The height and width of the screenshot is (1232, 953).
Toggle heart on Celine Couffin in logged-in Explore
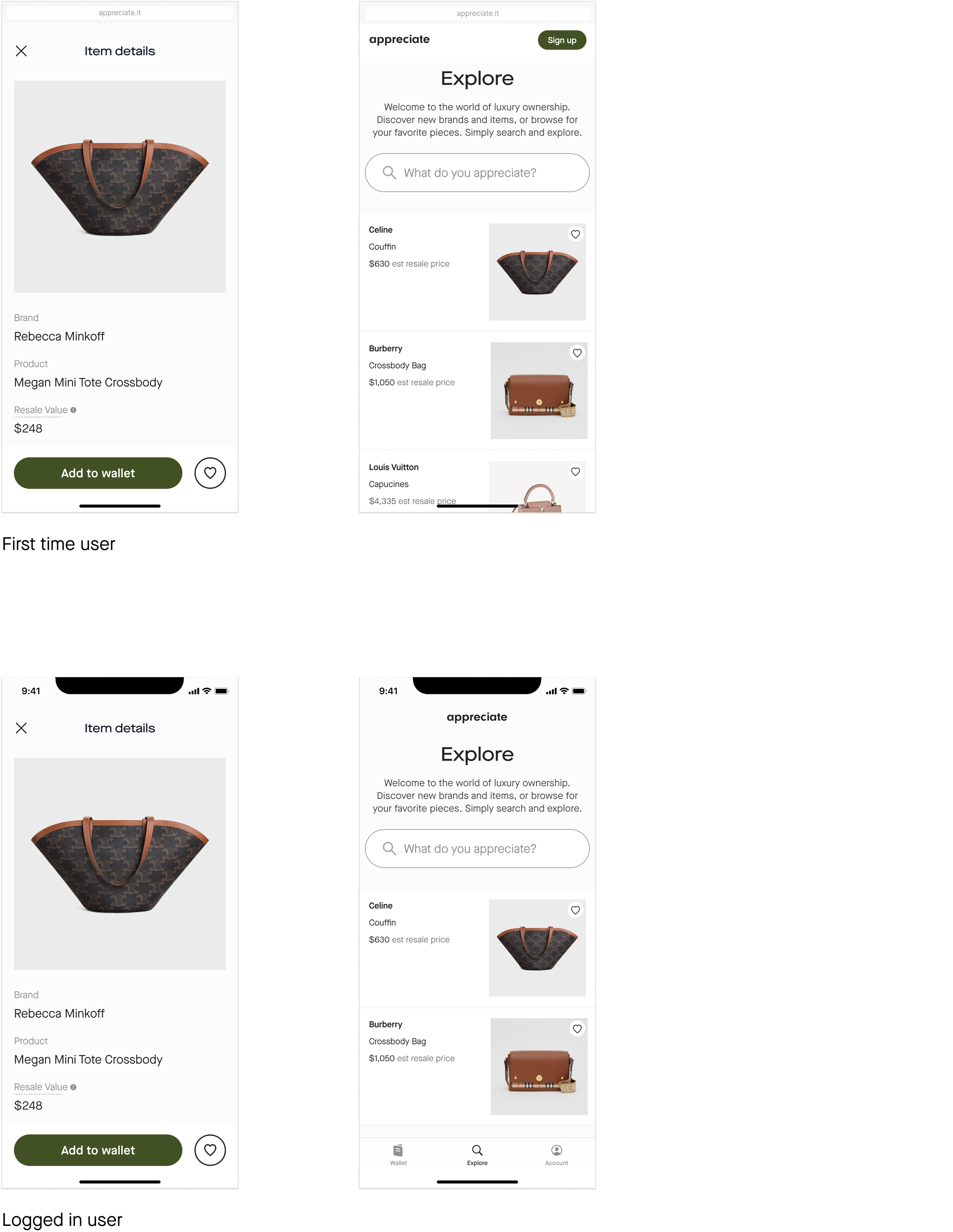(575, 910)
